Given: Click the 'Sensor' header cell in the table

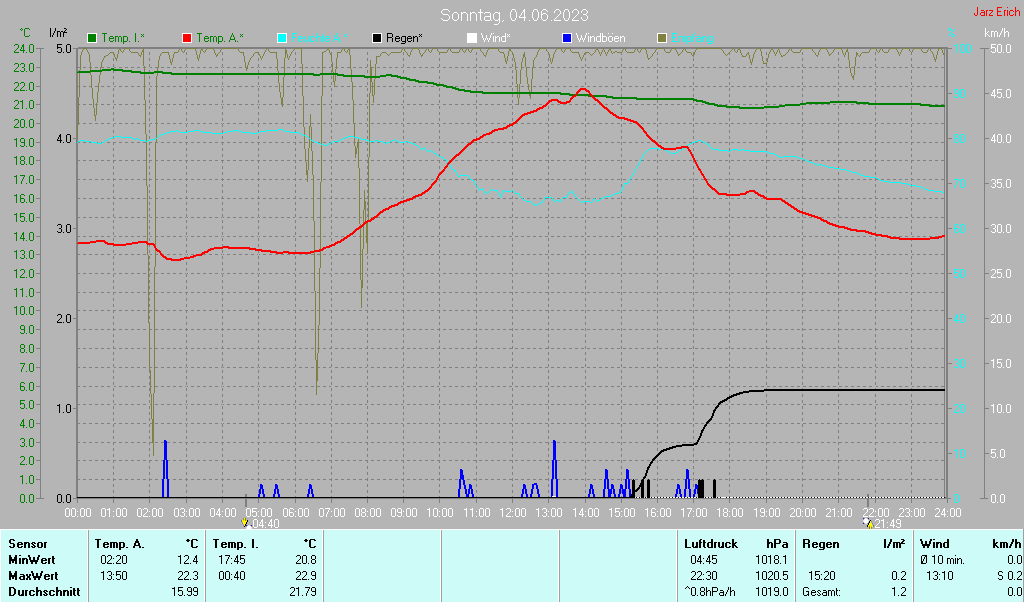Looking at the screenshot, I should (27, 544).
